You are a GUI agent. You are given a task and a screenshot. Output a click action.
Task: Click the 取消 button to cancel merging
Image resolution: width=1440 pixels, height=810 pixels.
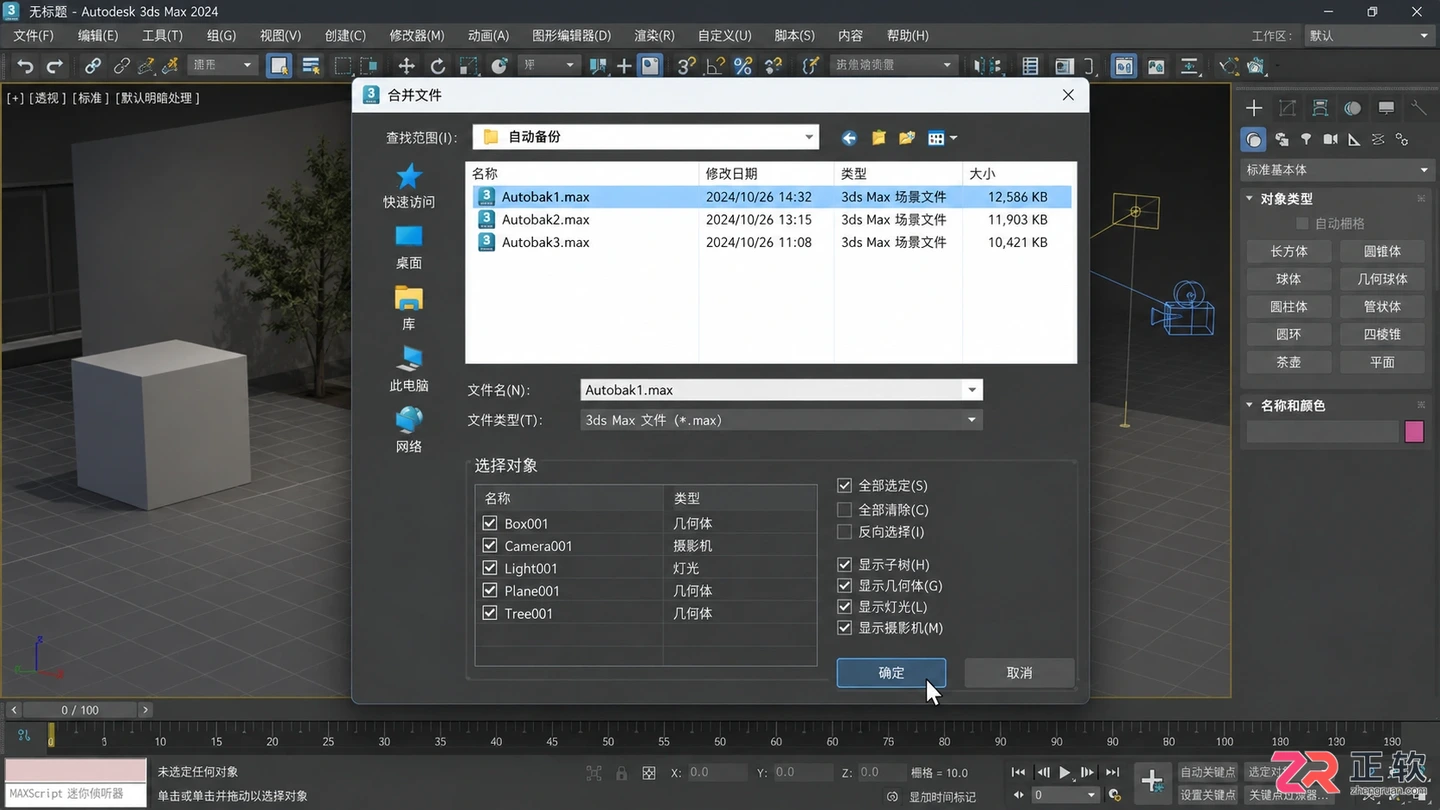click(1019, 673)
